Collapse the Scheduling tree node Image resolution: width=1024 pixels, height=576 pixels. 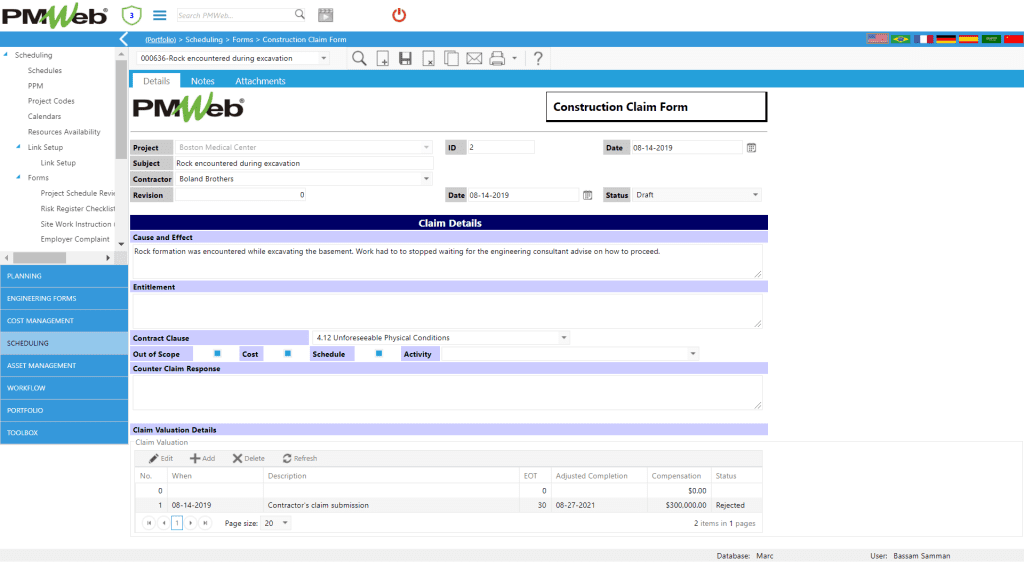[x=6, y=55]
